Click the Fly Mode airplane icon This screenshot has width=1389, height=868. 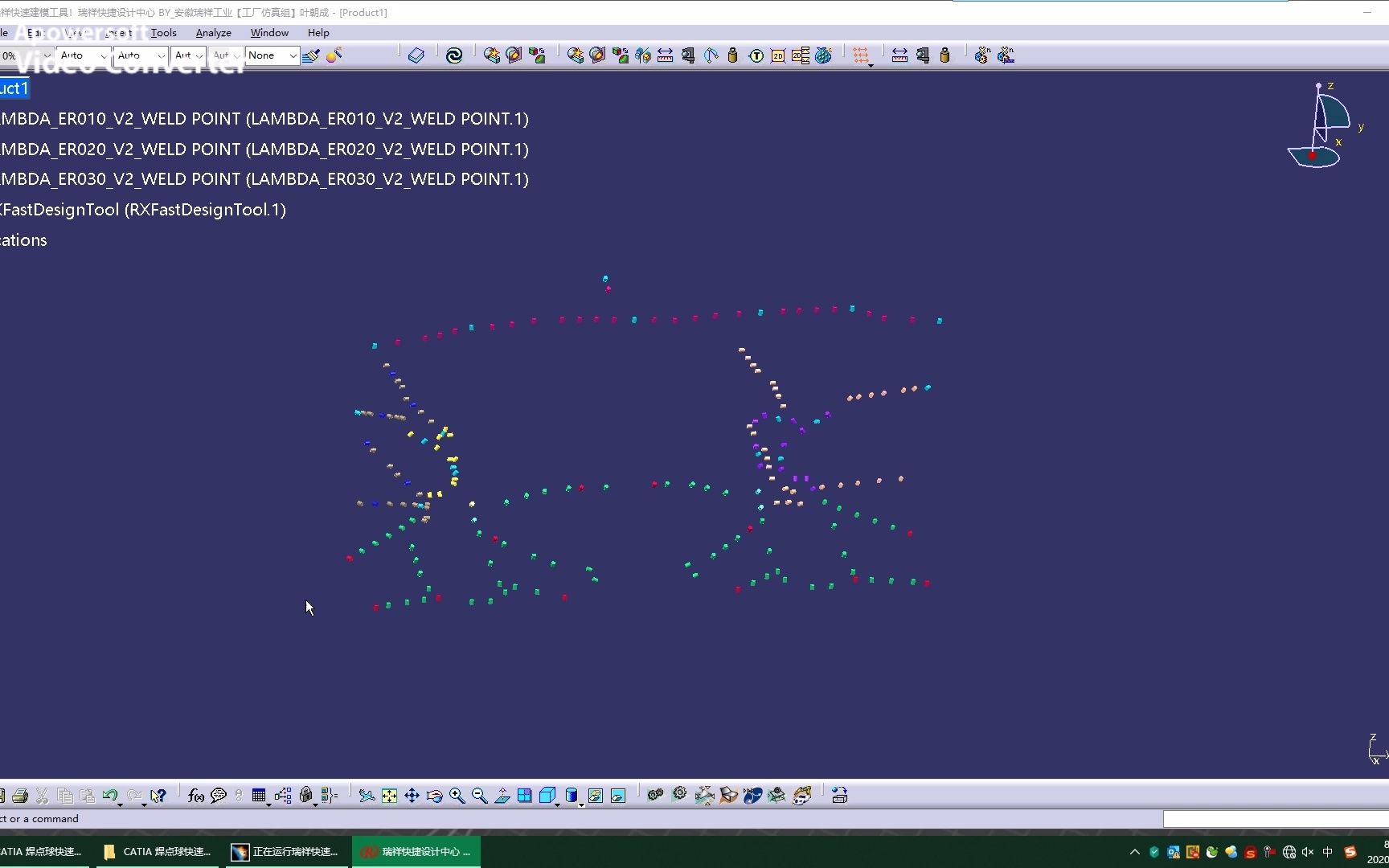tap(366, 795)
